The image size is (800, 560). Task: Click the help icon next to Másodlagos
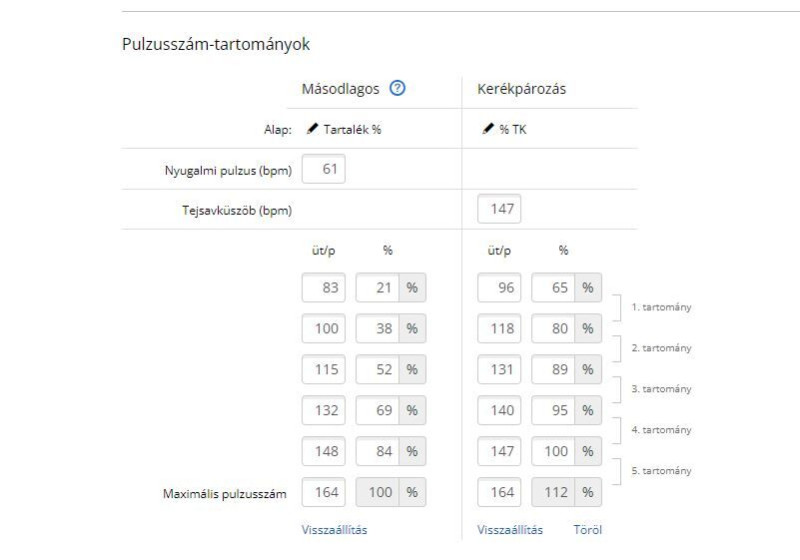398,88
